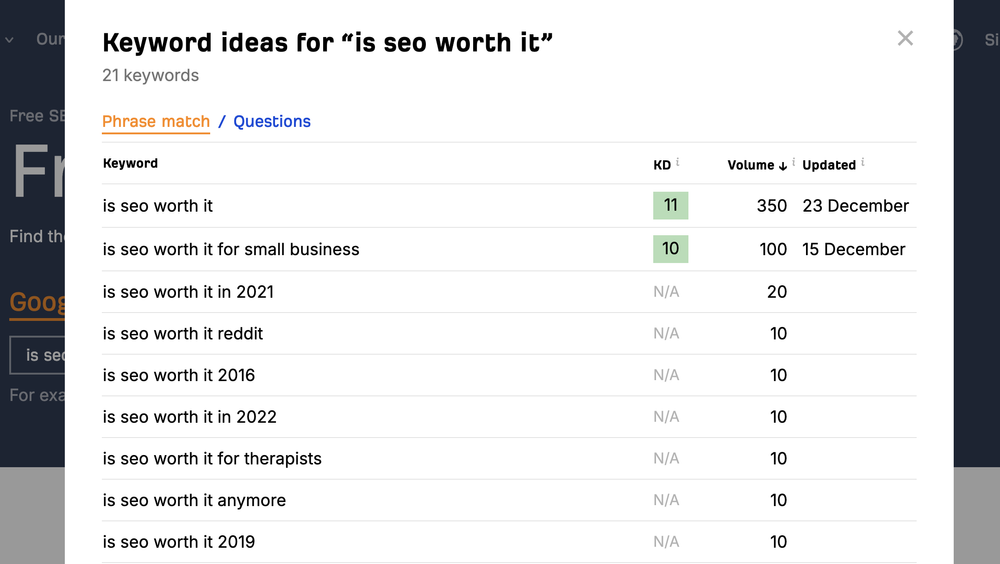The image size is (1000, 564).
Task: Click the background search input field
Action: pyautogui.click(x=37, y=355)
